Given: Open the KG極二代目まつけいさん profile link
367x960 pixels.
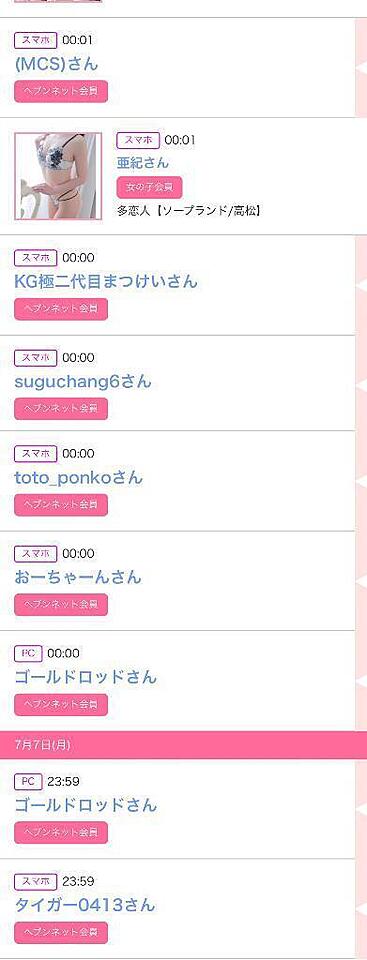Looking at the screenshot, I should [x=105, y=282].
